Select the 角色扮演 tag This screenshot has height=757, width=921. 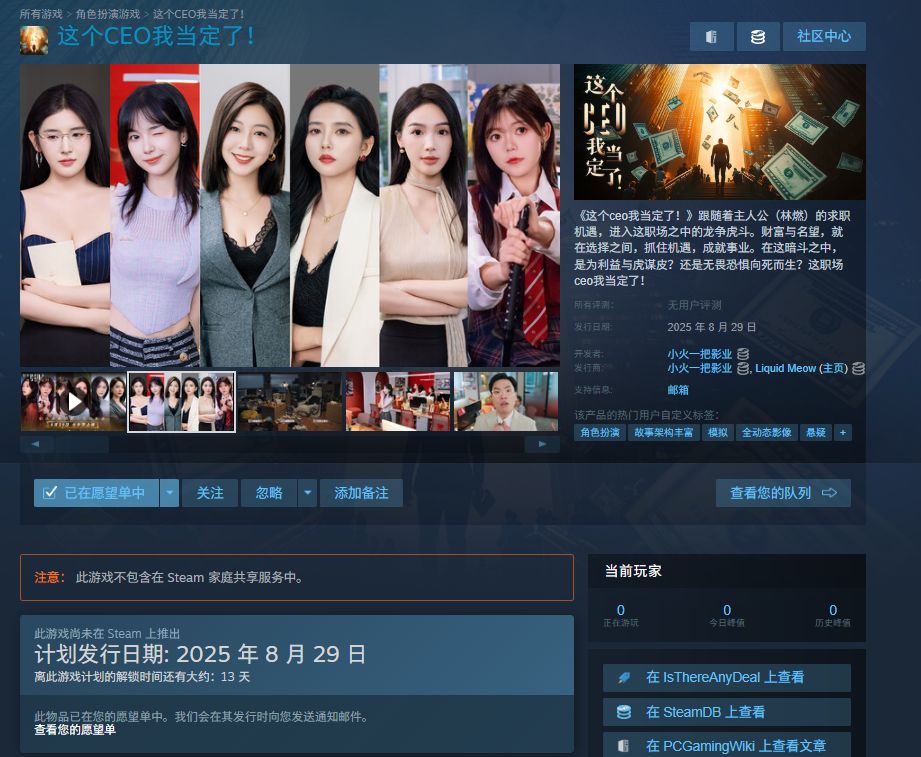pos(600,433)
